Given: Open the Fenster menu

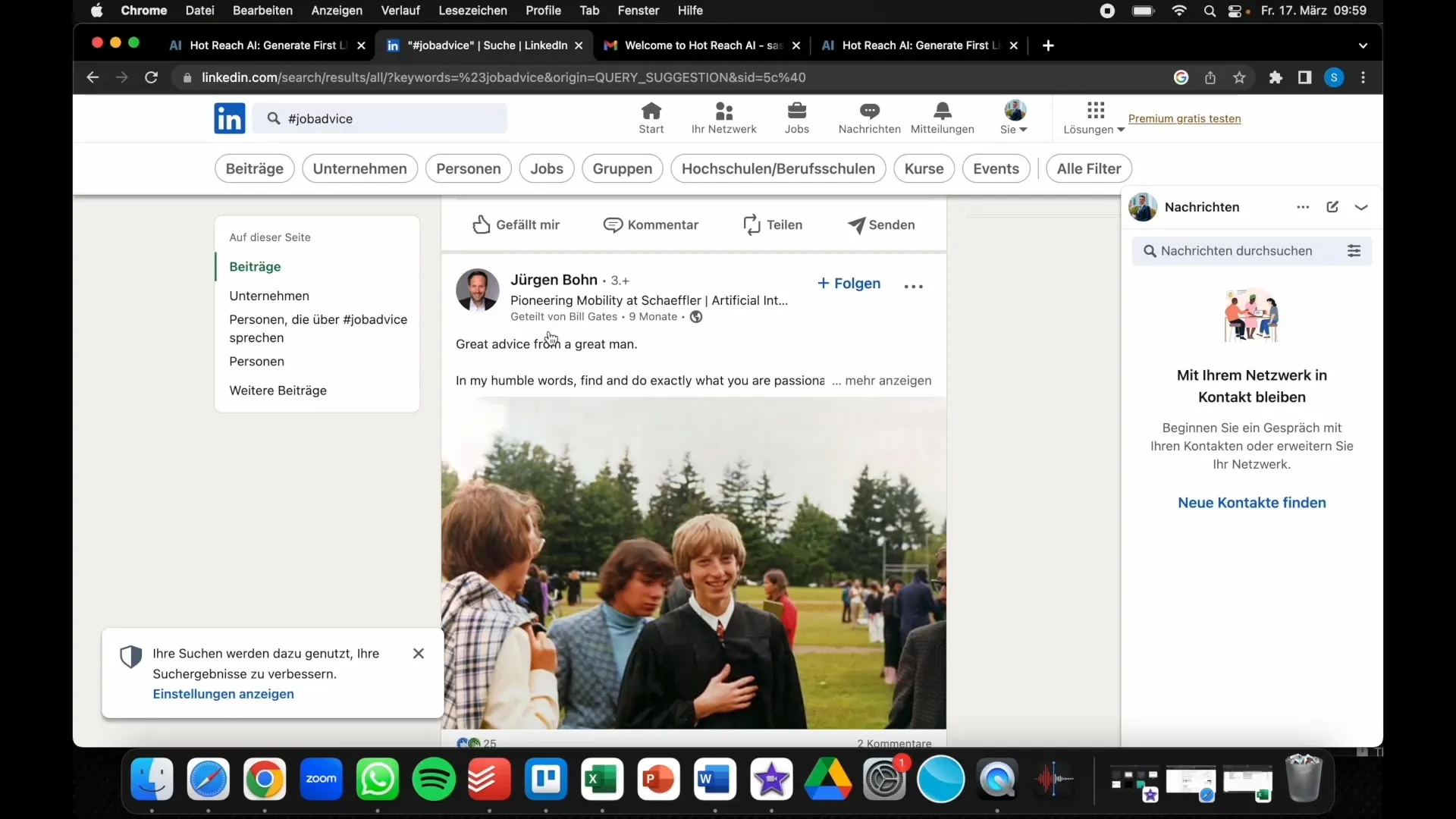Looking at the screenshot, I should (x=638, y=11).
